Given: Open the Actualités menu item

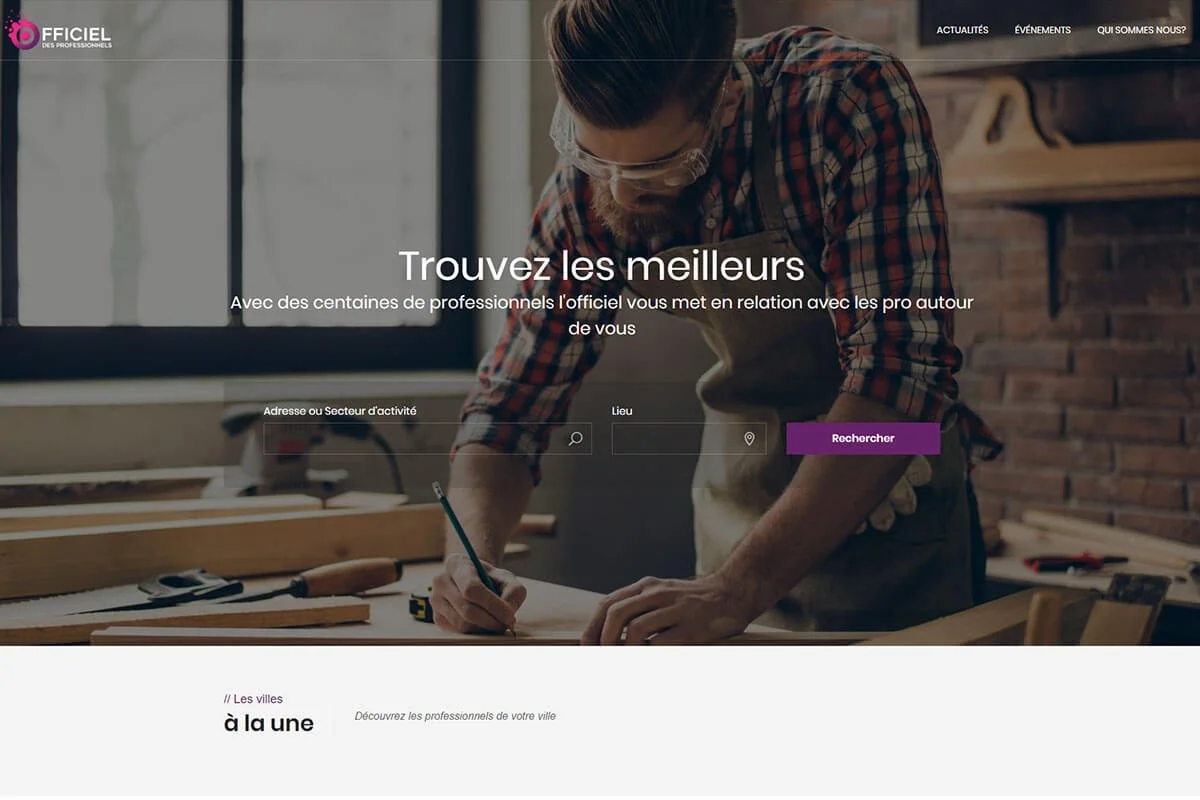Looking at the screenshot, I should [962, 30].
